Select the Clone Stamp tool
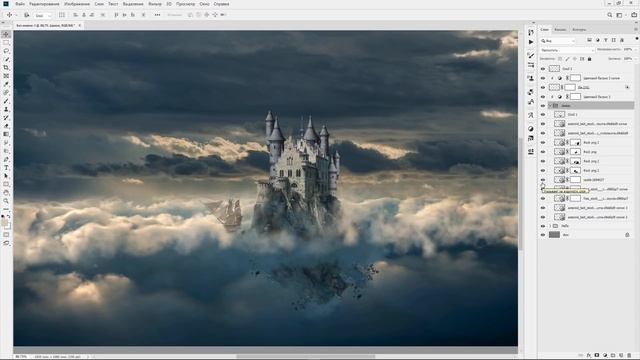Screen dimensions: 640x360 pyautogui.click(x=6, y=109)
